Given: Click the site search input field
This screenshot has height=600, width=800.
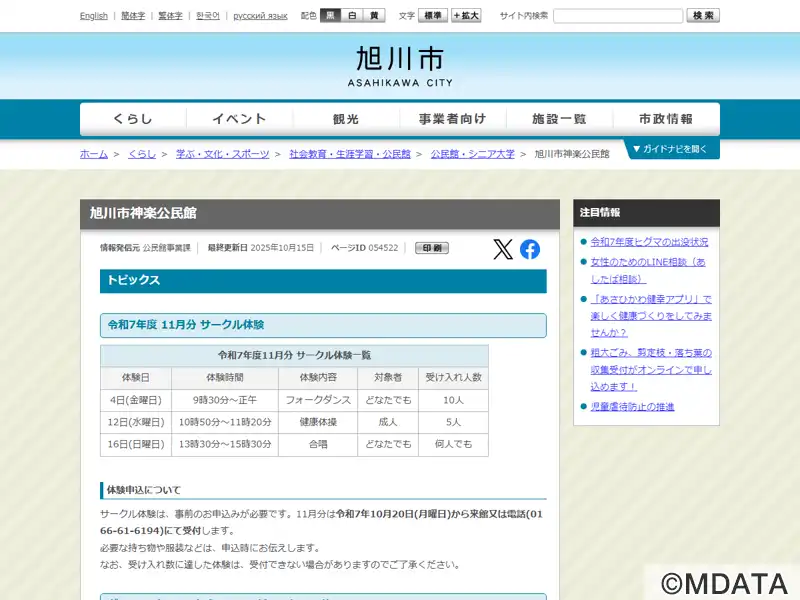Looking at the screenshot, I should coord(618,16).
